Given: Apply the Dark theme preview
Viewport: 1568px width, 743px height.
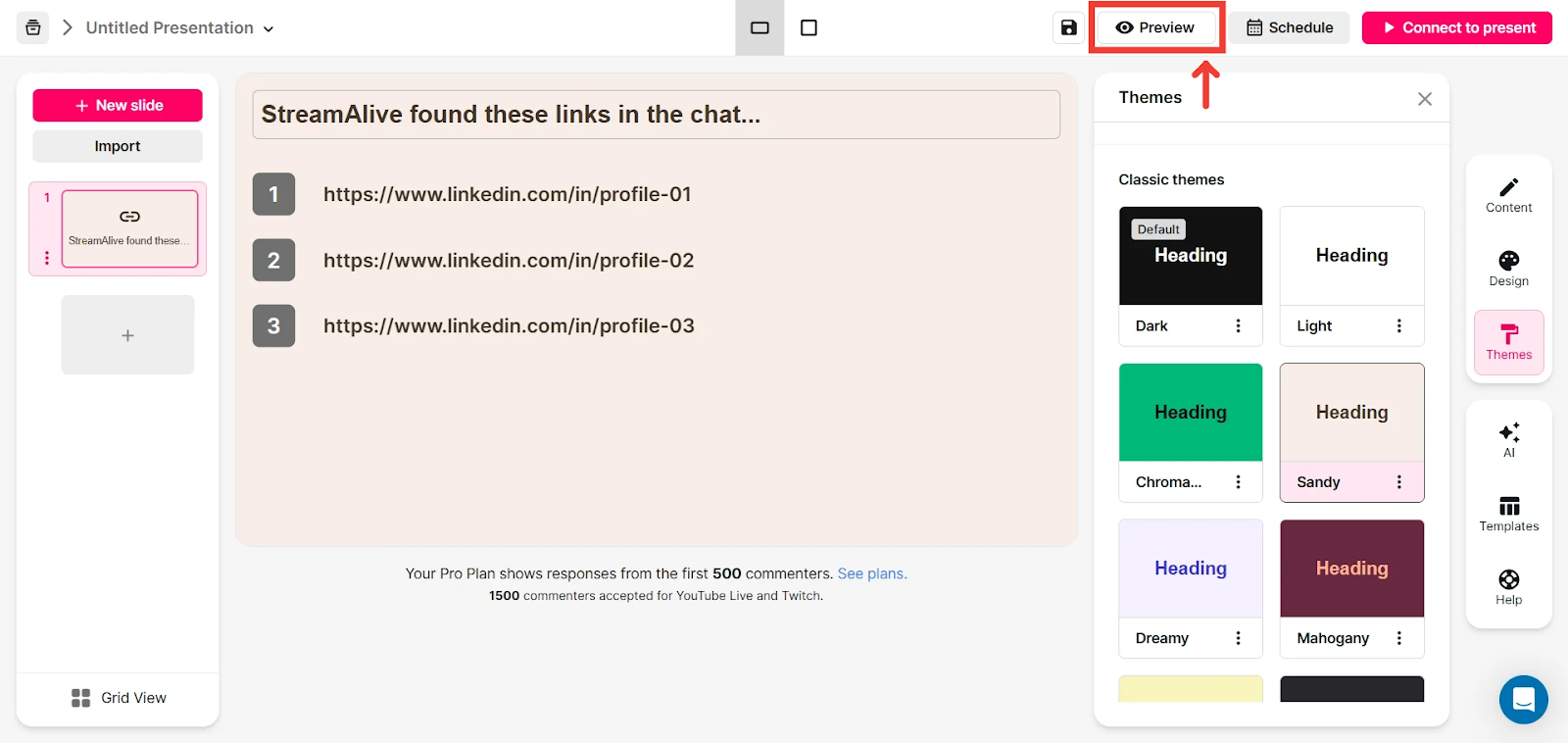Looking at the screenshot, I should click(1191, 256).
